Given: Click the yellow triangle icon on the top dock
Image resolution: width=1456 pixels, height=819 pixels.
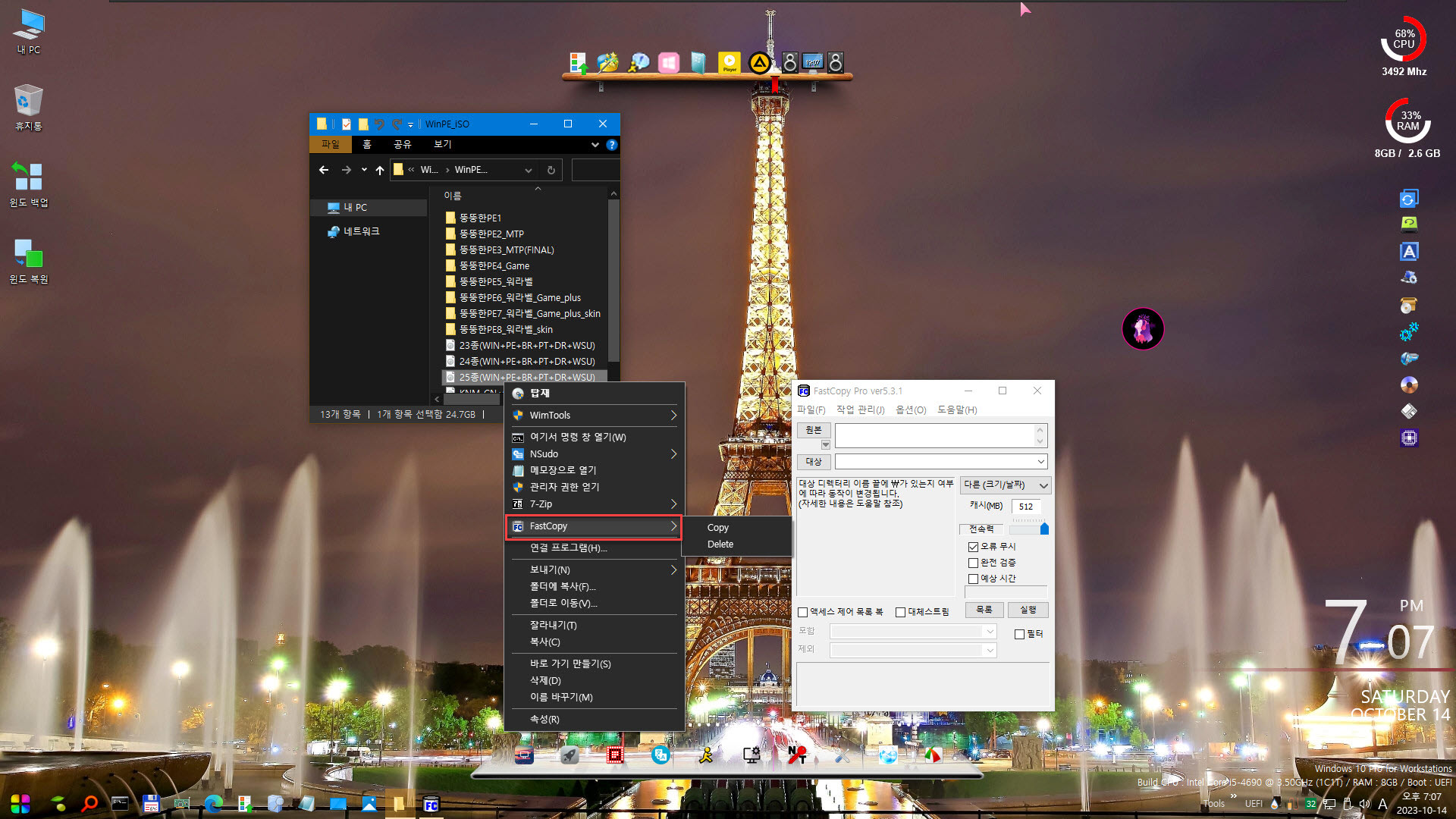Looking at the screenshot, I should coord(759,63).
